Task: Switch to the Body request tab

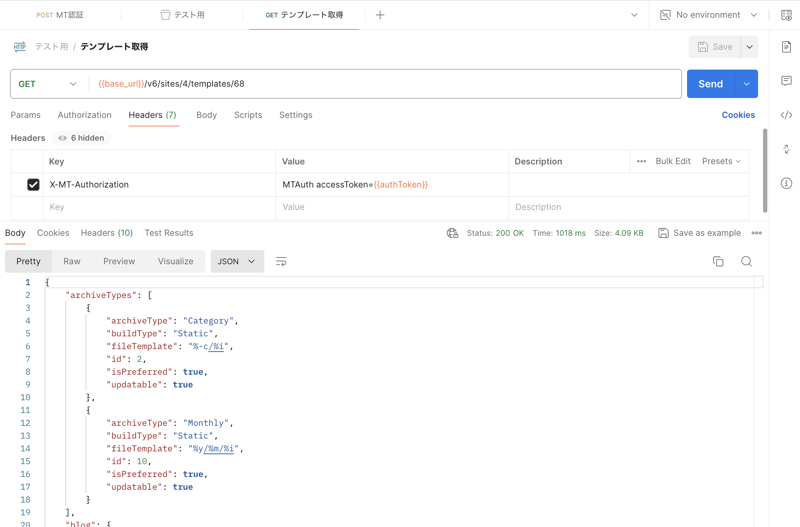Action: [206, 115]
